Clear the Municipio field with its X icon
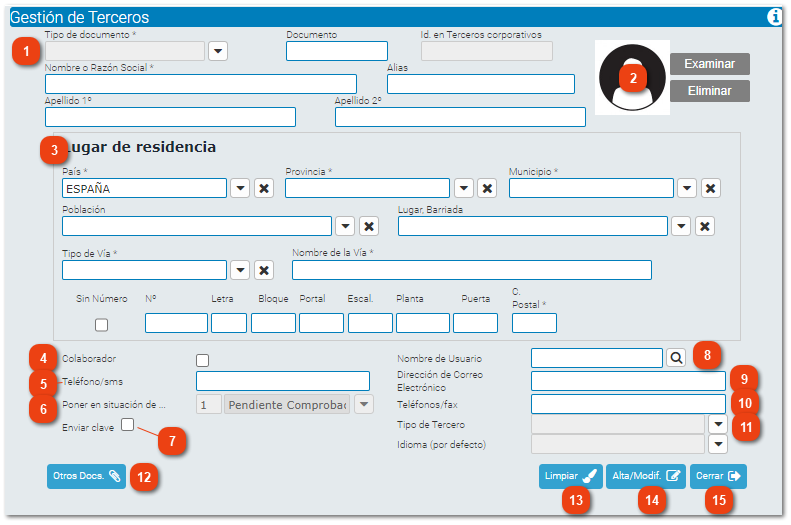Screen dimensions: 791x525 pyautogui.click(x=710, y=189)
